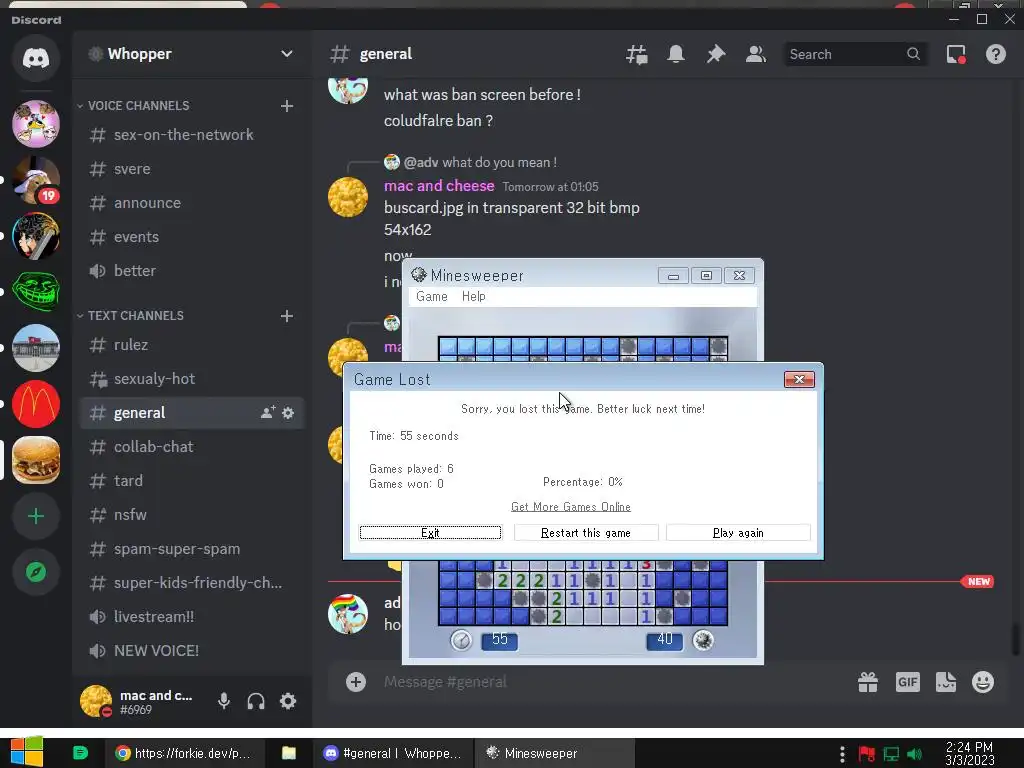The image size is (1024, 768).
Task: Switch to Discord #general taskbar item
Action: (393, 753)
